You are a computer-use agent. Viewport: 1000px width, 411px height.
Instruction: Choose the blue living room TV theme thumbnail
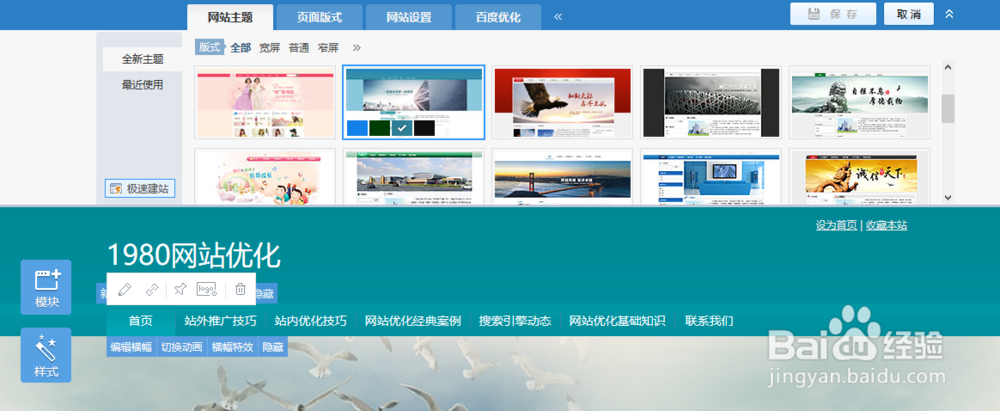711,177
